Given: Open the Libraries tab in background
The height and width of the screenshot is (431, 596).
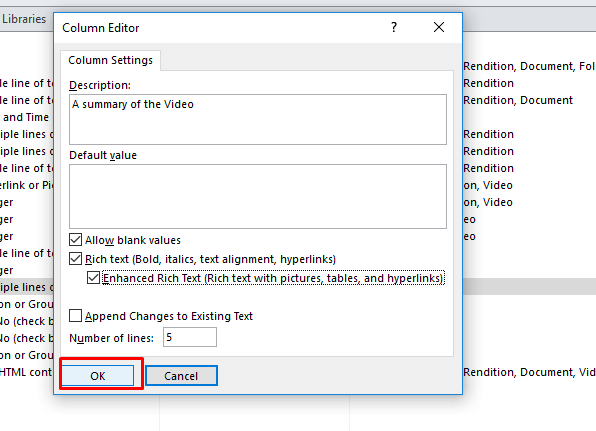Looking at the screenshot, I should (x=24, y=19).
